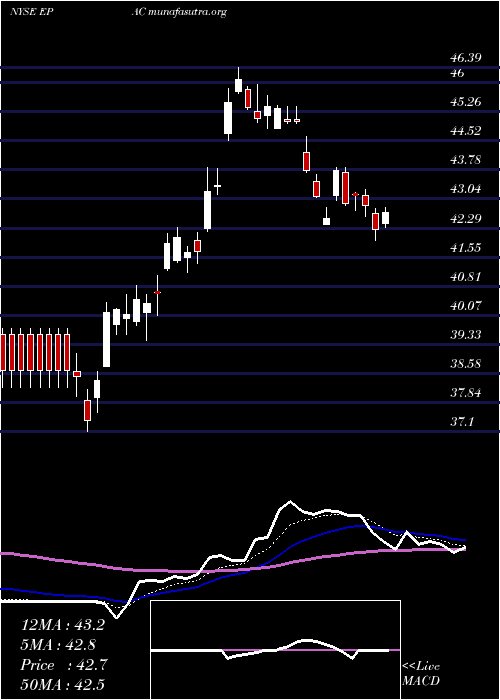The width and height of the screenshot is (500, 700).
Task: Click the 38.58 price axis label
Action: (466, 364)
